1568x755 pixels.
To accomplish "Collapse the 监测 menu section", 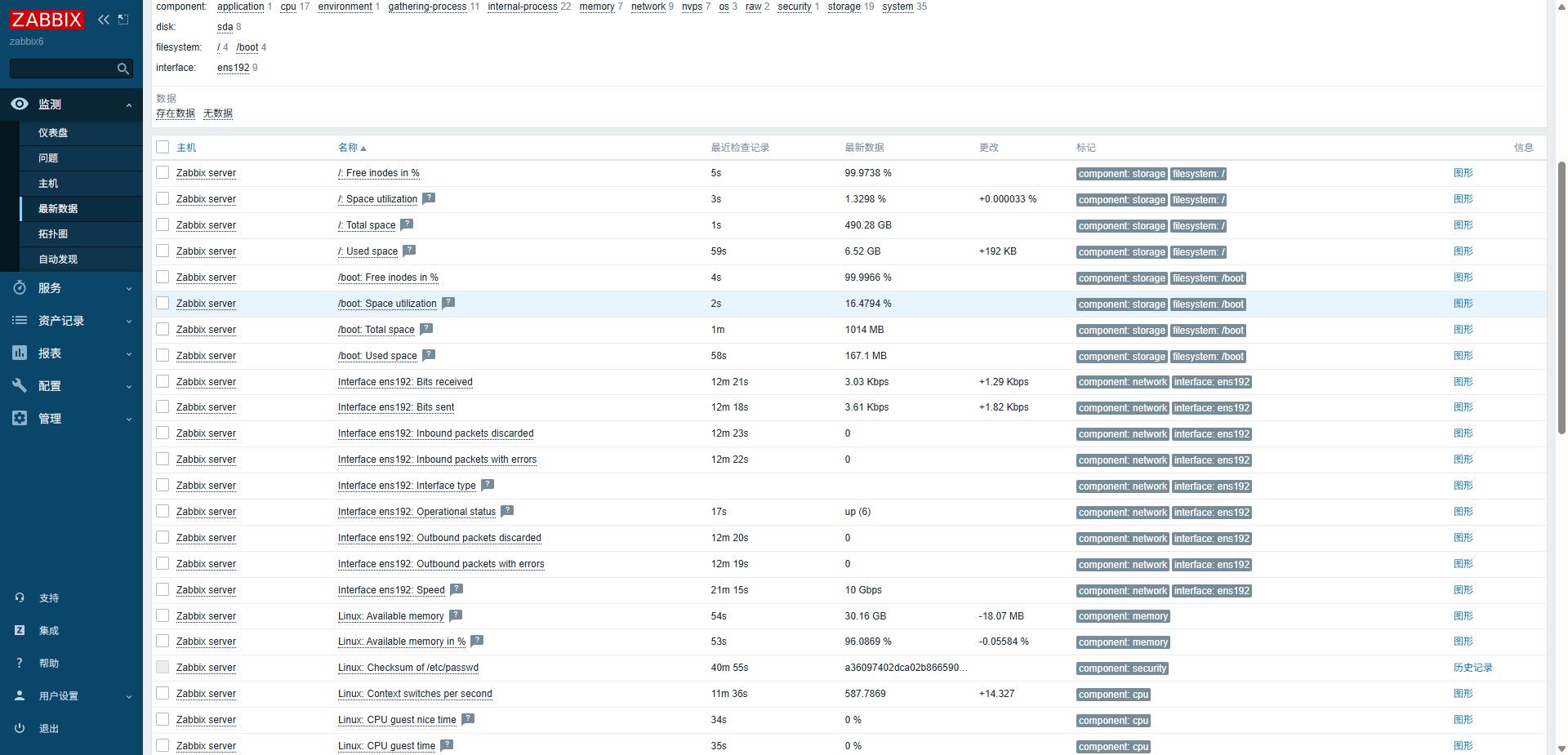I will coord(129,105).
